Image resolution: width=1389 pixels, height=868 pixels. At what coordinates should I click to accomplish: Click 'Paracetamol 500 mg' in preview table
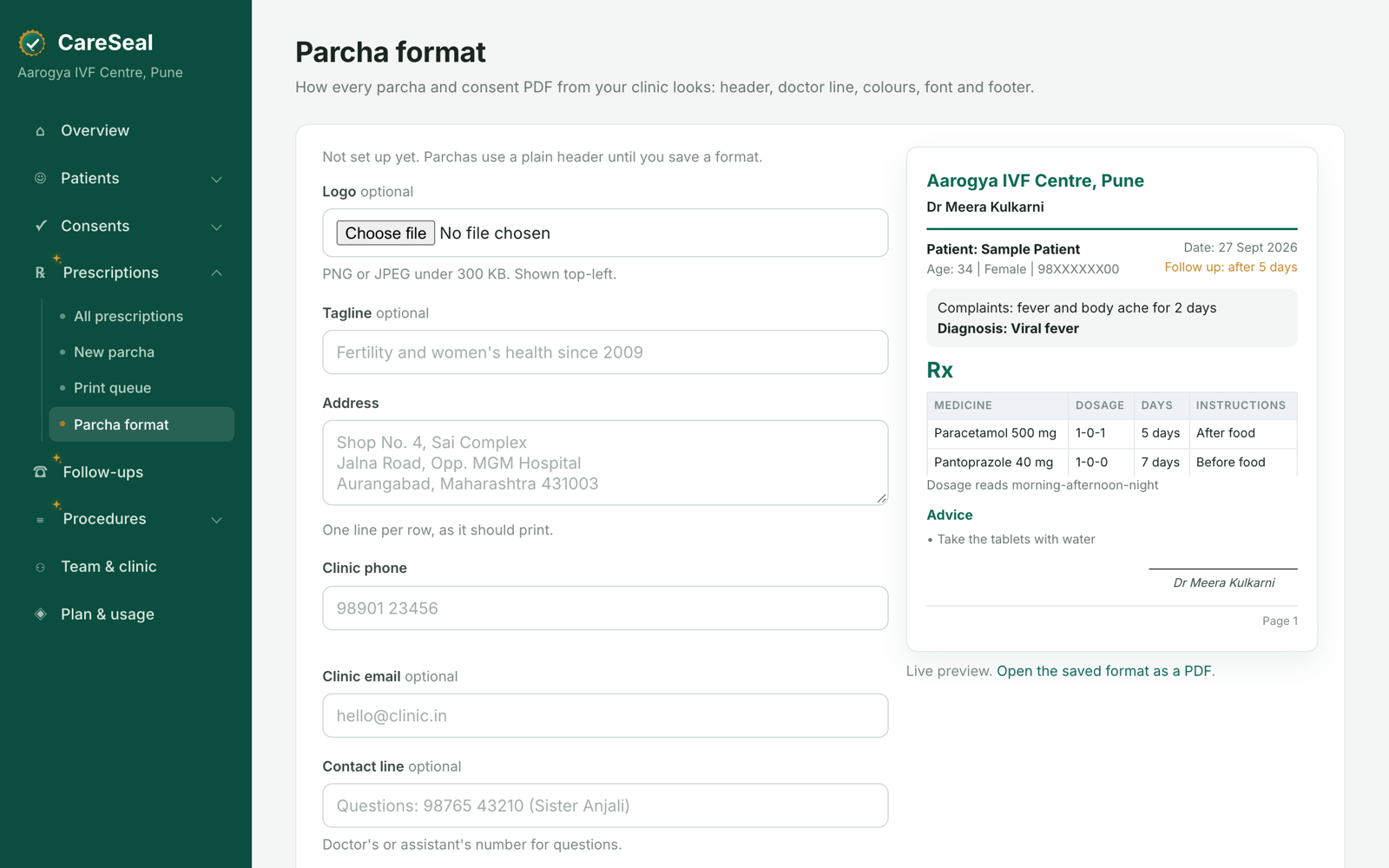[x=995, y=433]
